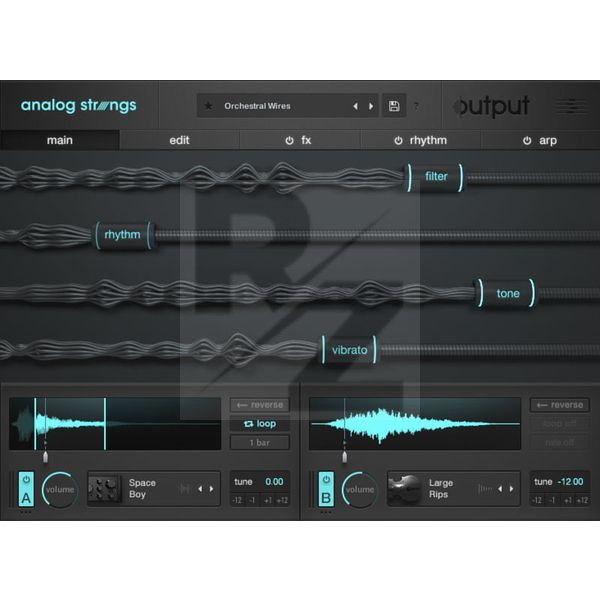
Task: Open the Large Rips source name browser
Action: tap(441, 489)
